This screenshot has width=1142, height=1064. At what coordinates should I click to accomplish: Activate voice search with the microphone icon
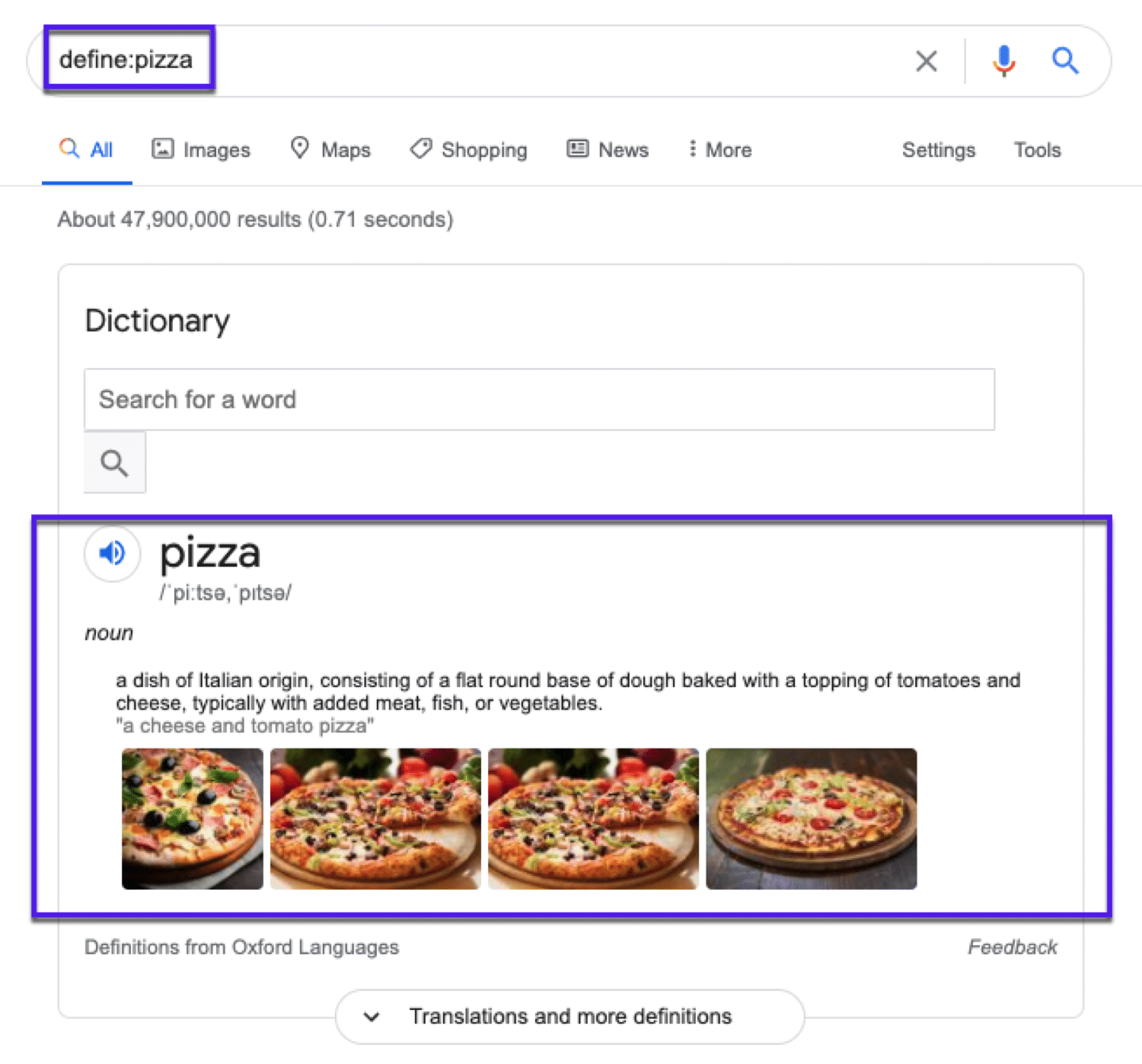click(1003, 60)
